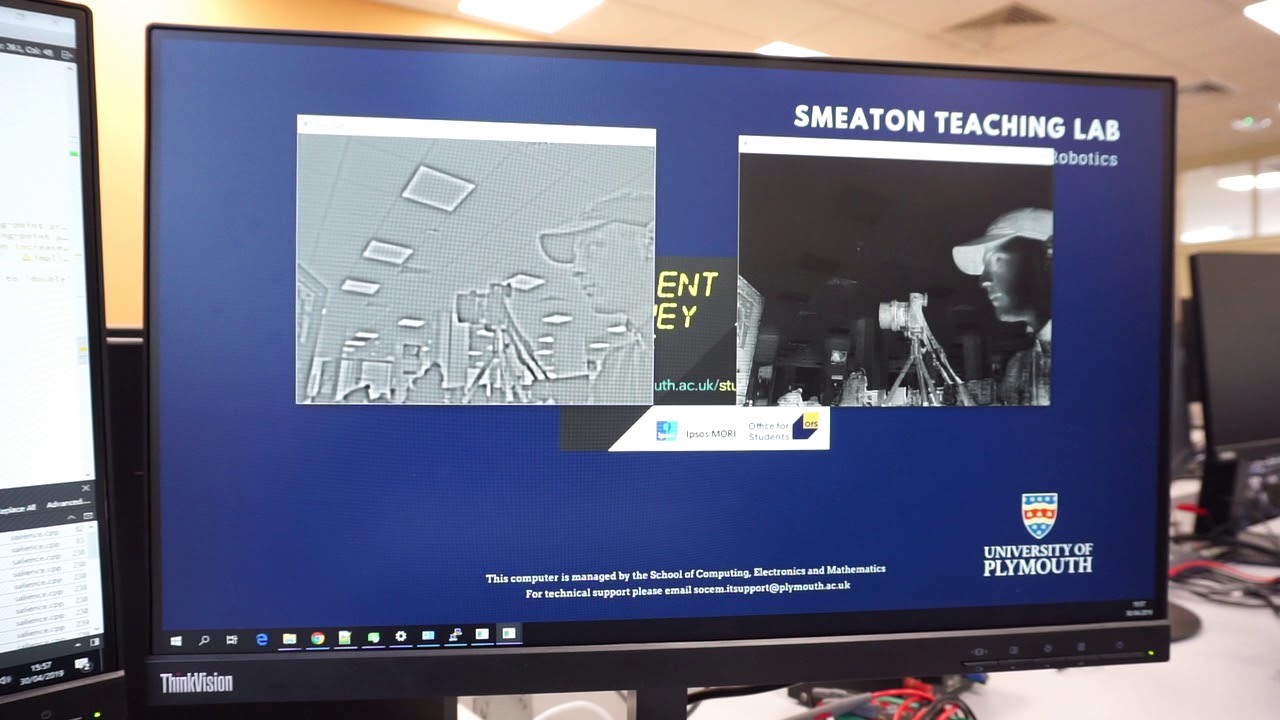Switch to Google Chrome on the taskbar
The image size is (1280, 720).
click(x=317, y=638)
